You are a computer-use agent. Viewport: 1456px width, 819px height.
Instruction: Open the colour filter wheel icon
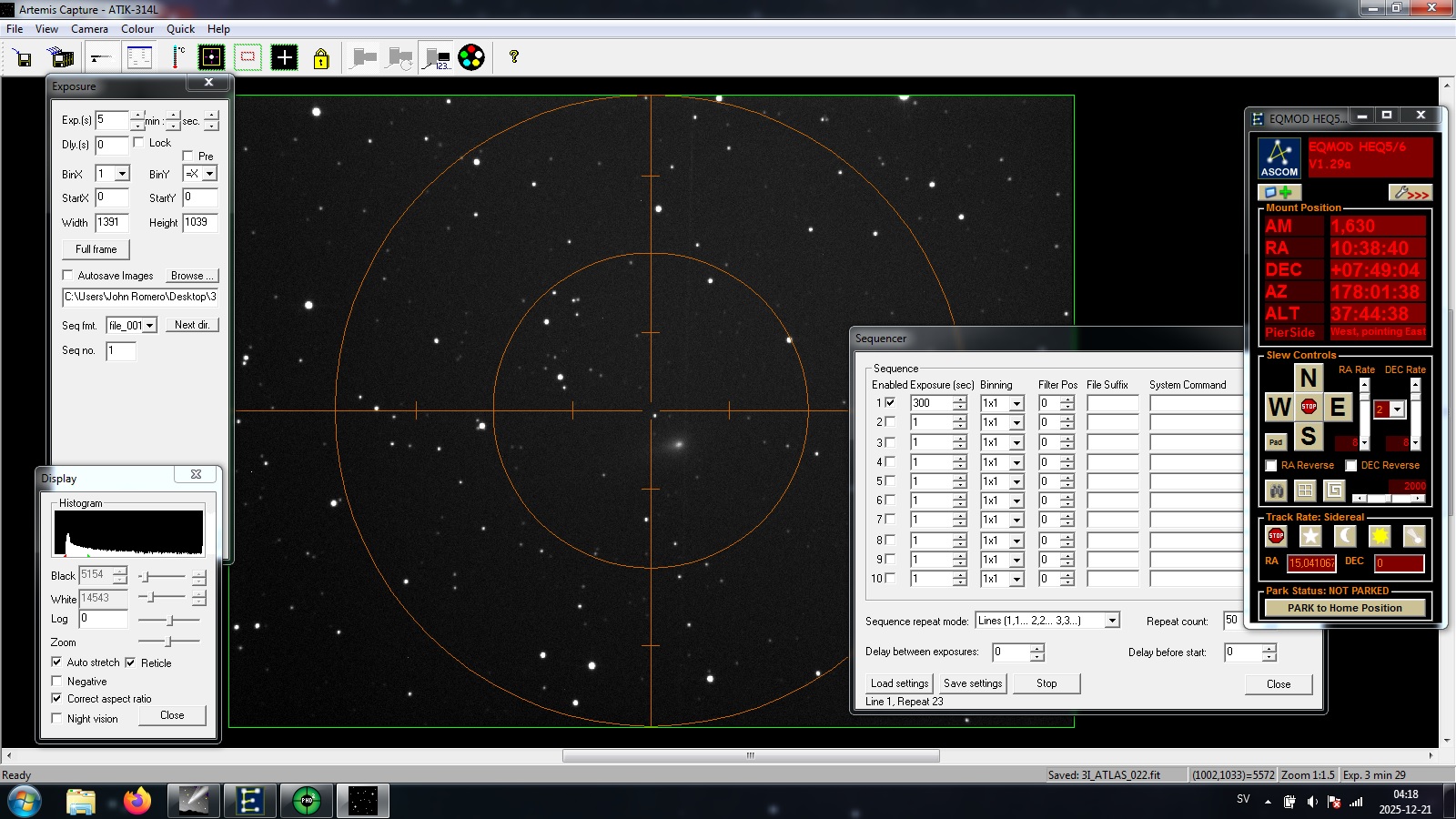471,57
